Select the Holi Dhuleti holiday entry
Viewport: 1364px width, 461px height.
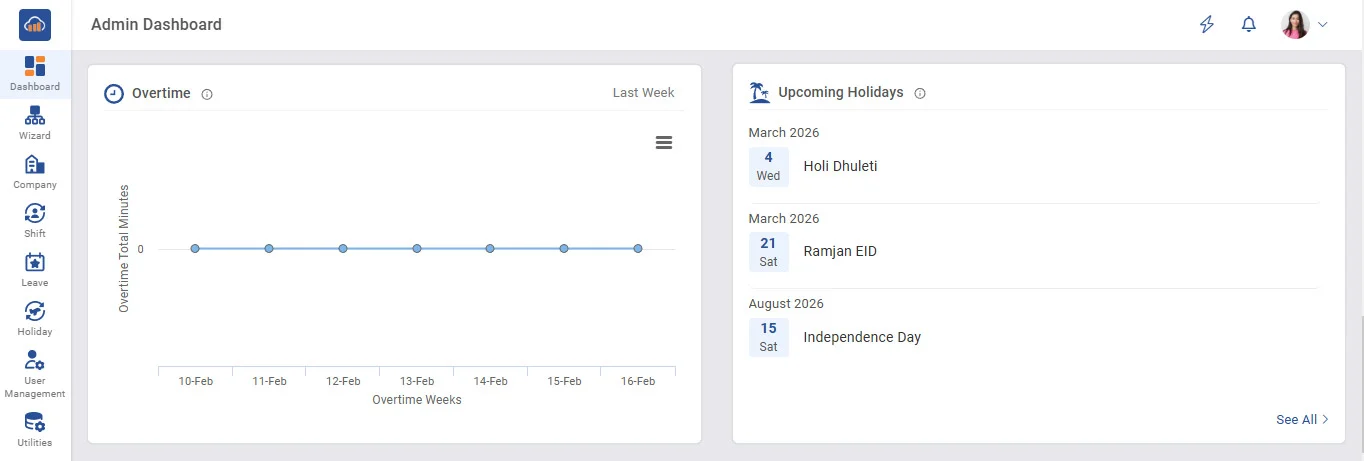(840, 167)
